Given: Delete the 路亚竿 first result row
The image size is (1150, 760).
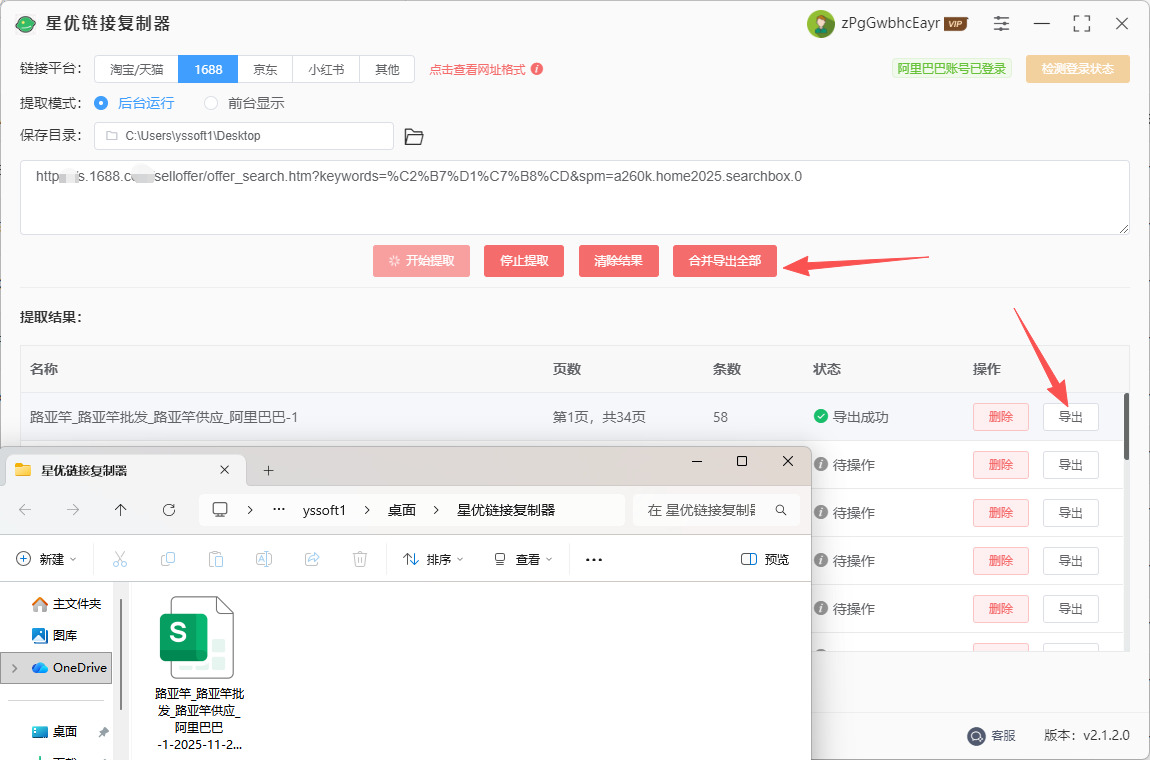Looking at the screenshot, I should 1000,417.
